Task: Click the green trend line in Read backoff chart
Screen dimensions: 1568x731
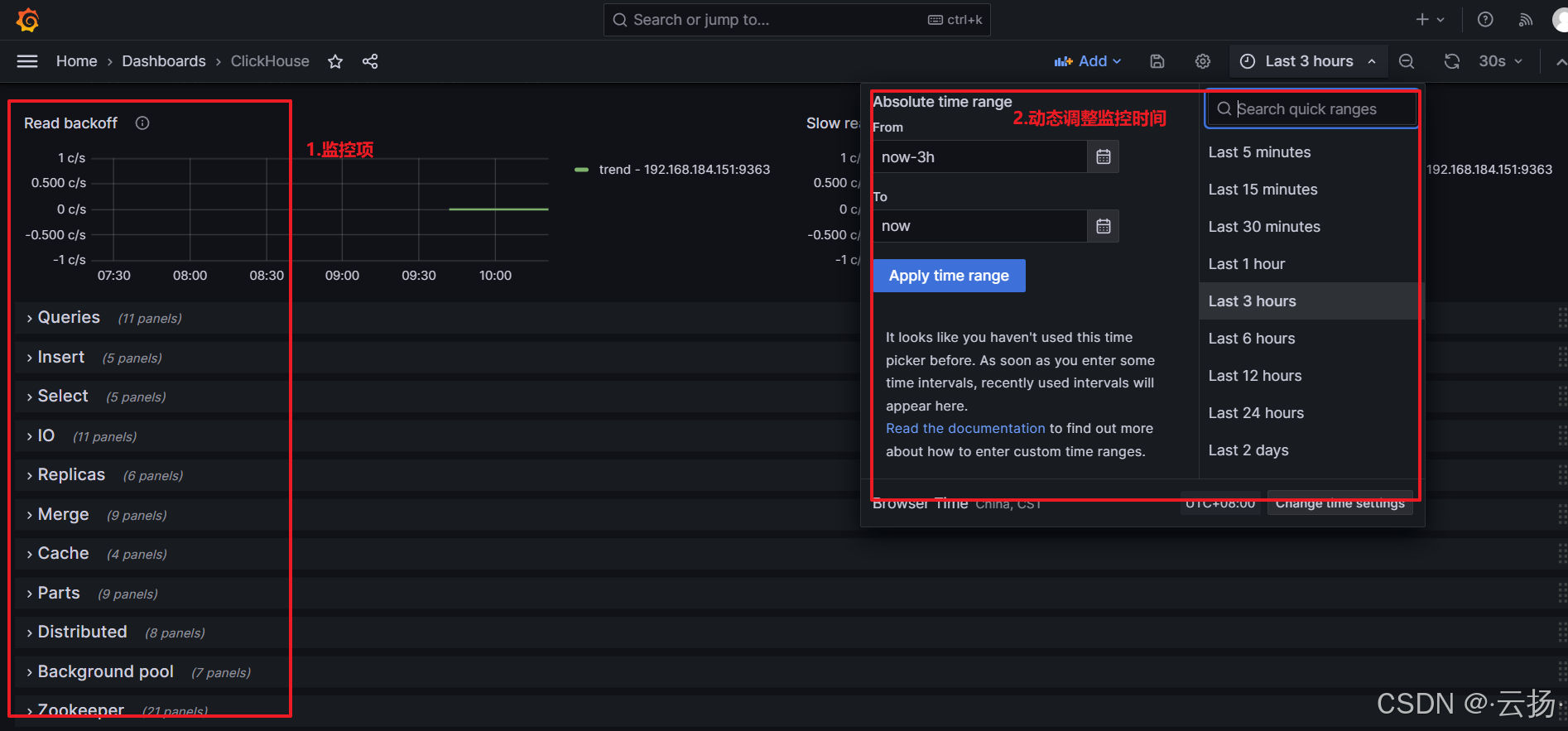Action: coord(498,209)
